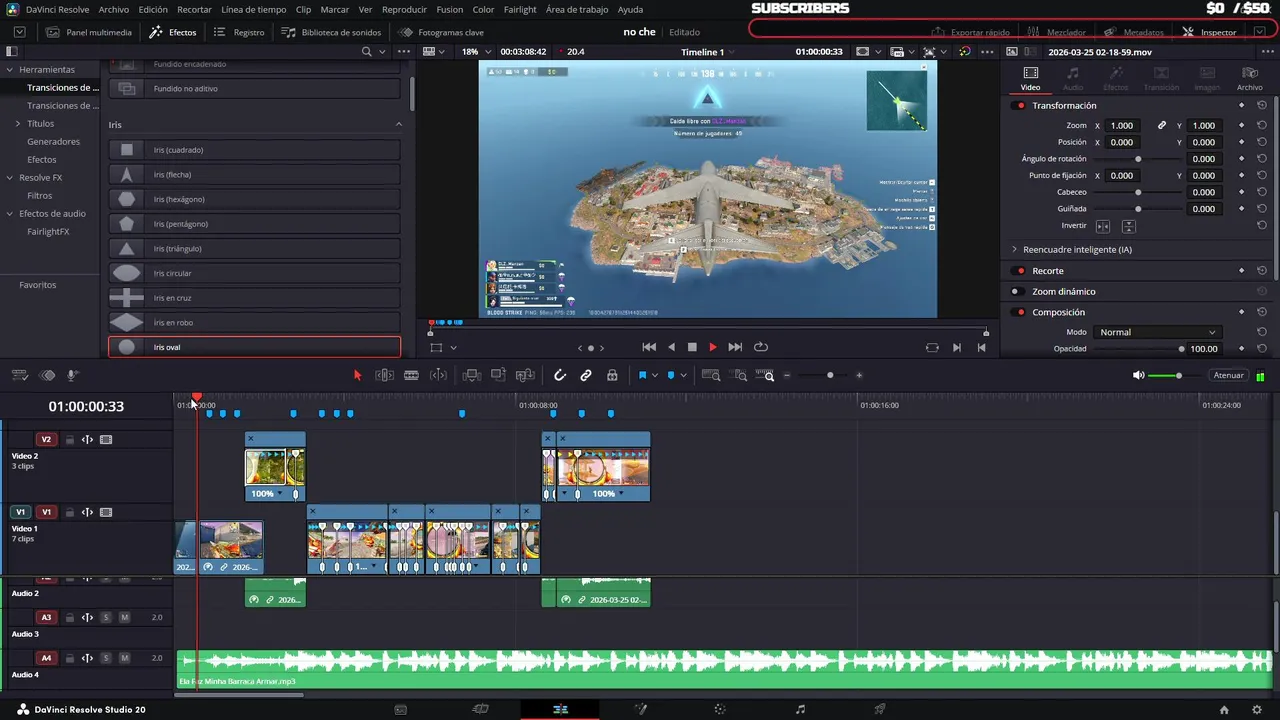Click the Atenuar button
The image size is (1280, 720).
[1228, 375]
